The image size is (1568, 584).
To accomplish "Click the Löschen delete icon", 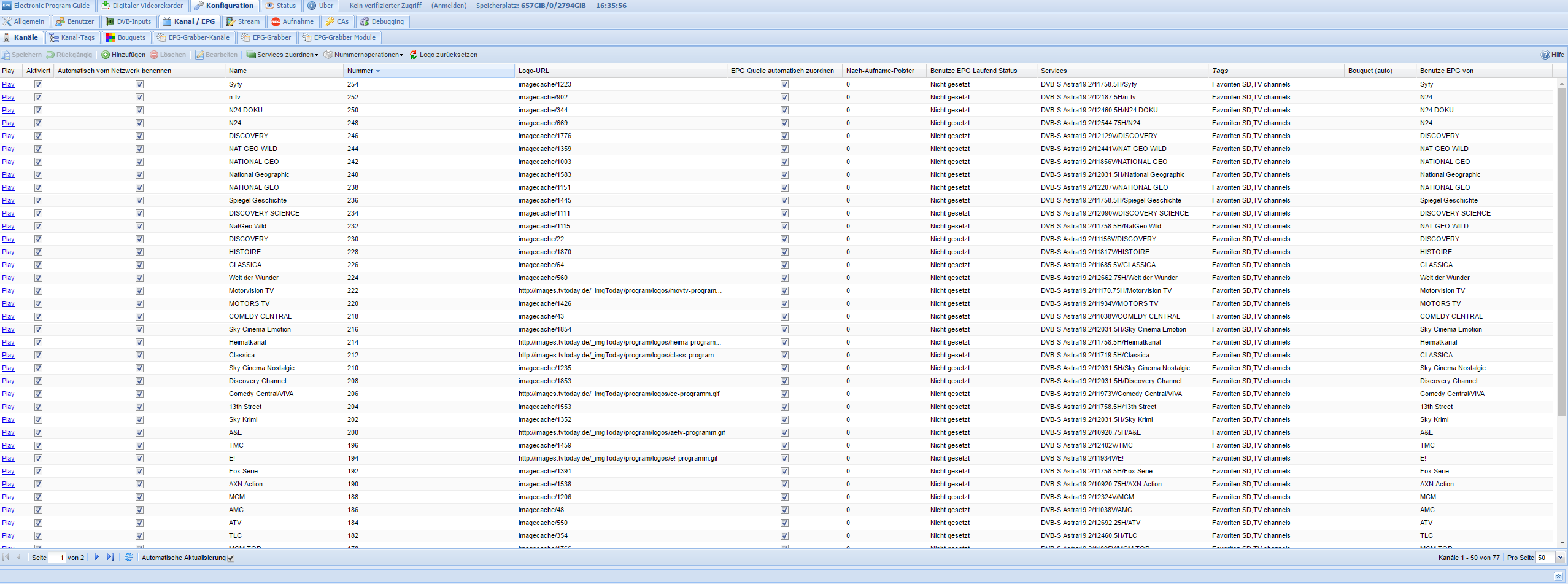I will point(154,55).
